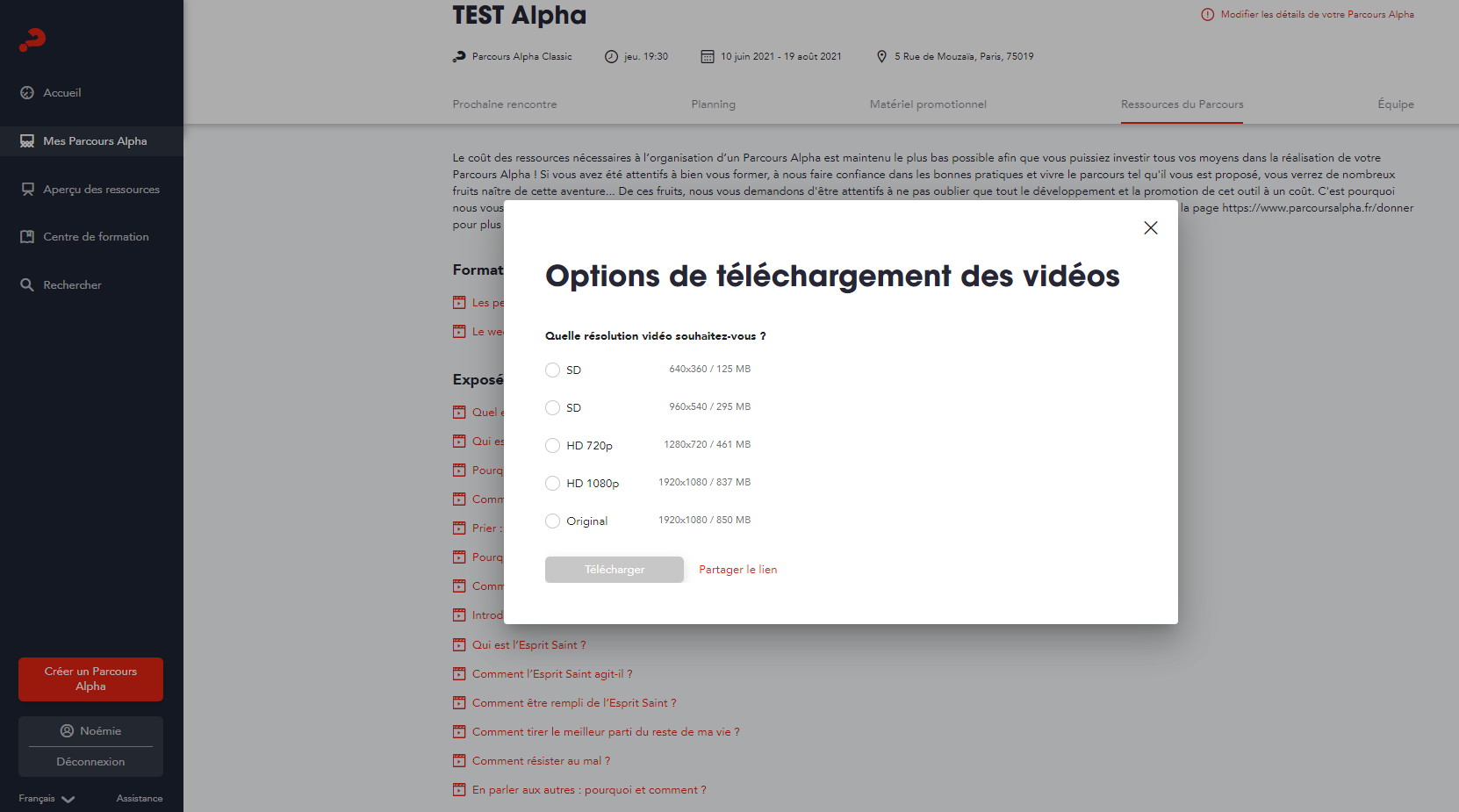Click the calendar icon beside the date range

708,57
